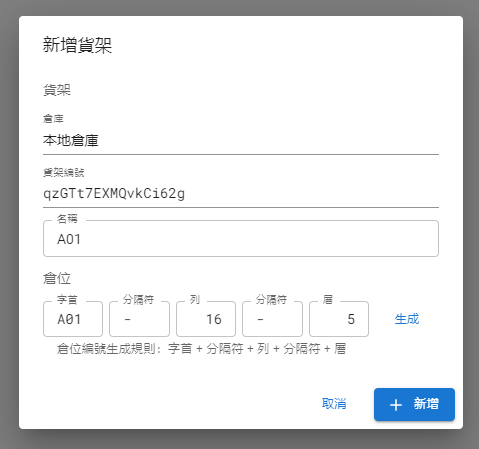This screenshot has height=449, width=479.
Task: Click the 倉位編號生成規則 hint text
Action: (x=201, y=349)
